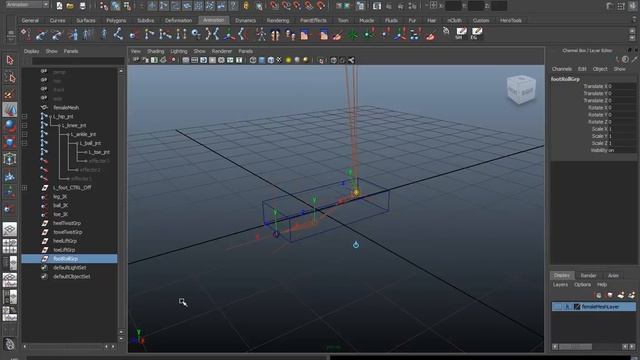The image size is (640, 360).
Task: Open the Render layer tab
Action: (588, 276)
